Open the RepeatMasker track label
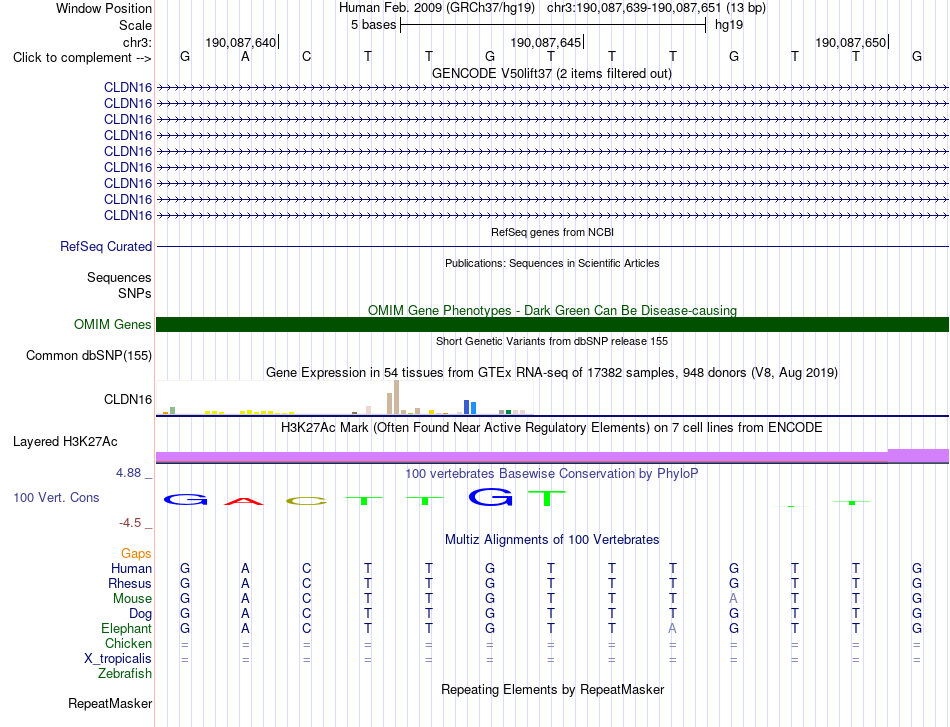 pos(110,703)
